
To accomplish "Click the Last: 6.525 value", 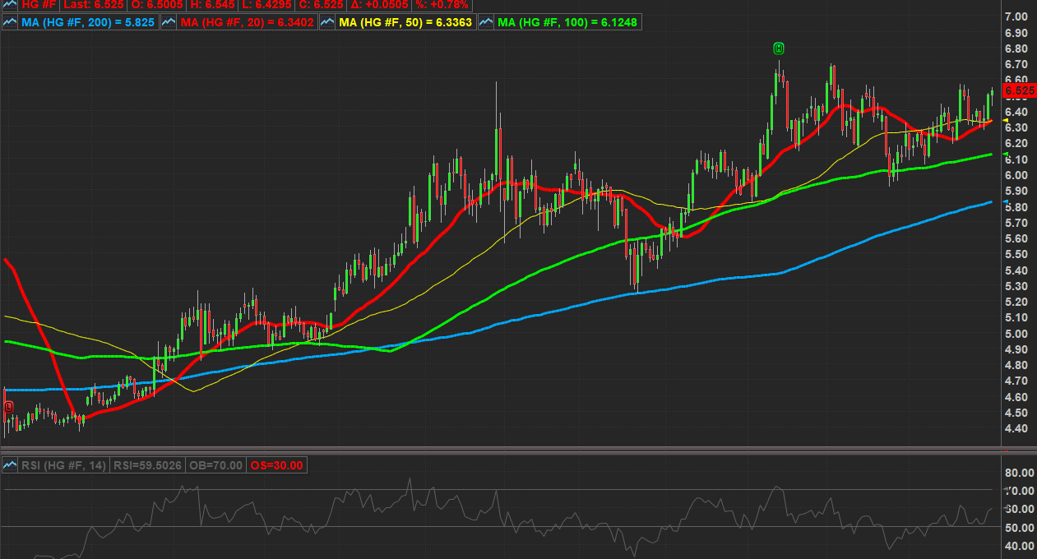I will 93,5.
